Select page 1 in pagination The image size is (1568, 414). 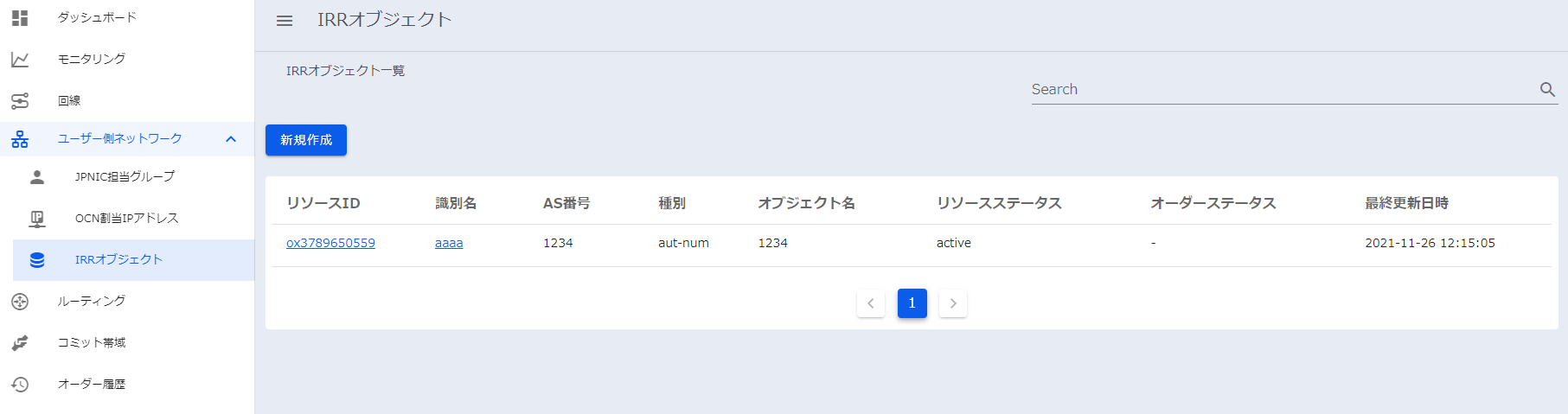pos(912,303)
